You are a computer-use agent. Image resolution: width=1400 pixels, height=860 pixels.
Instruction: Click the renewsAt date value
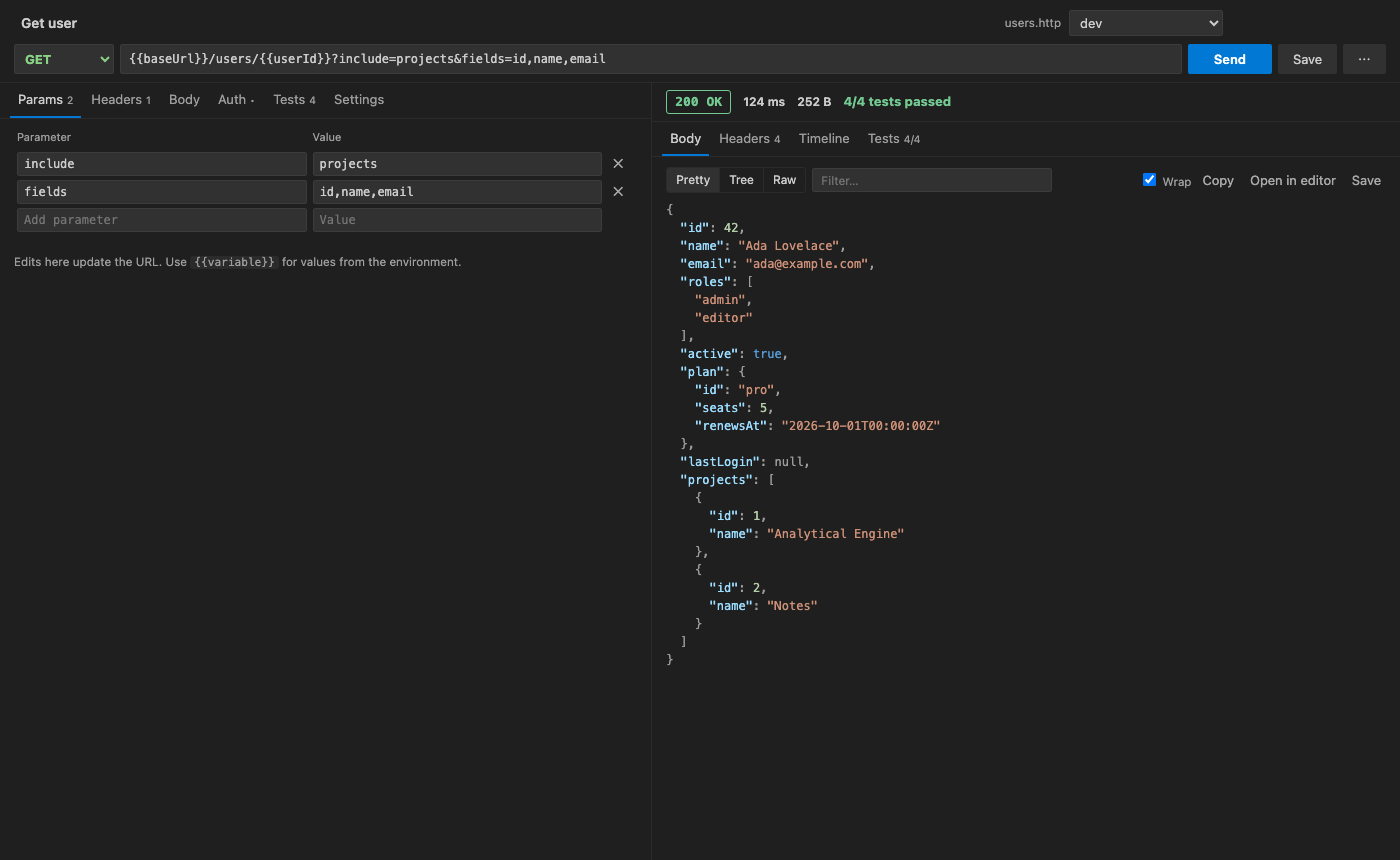click(861, 426)
